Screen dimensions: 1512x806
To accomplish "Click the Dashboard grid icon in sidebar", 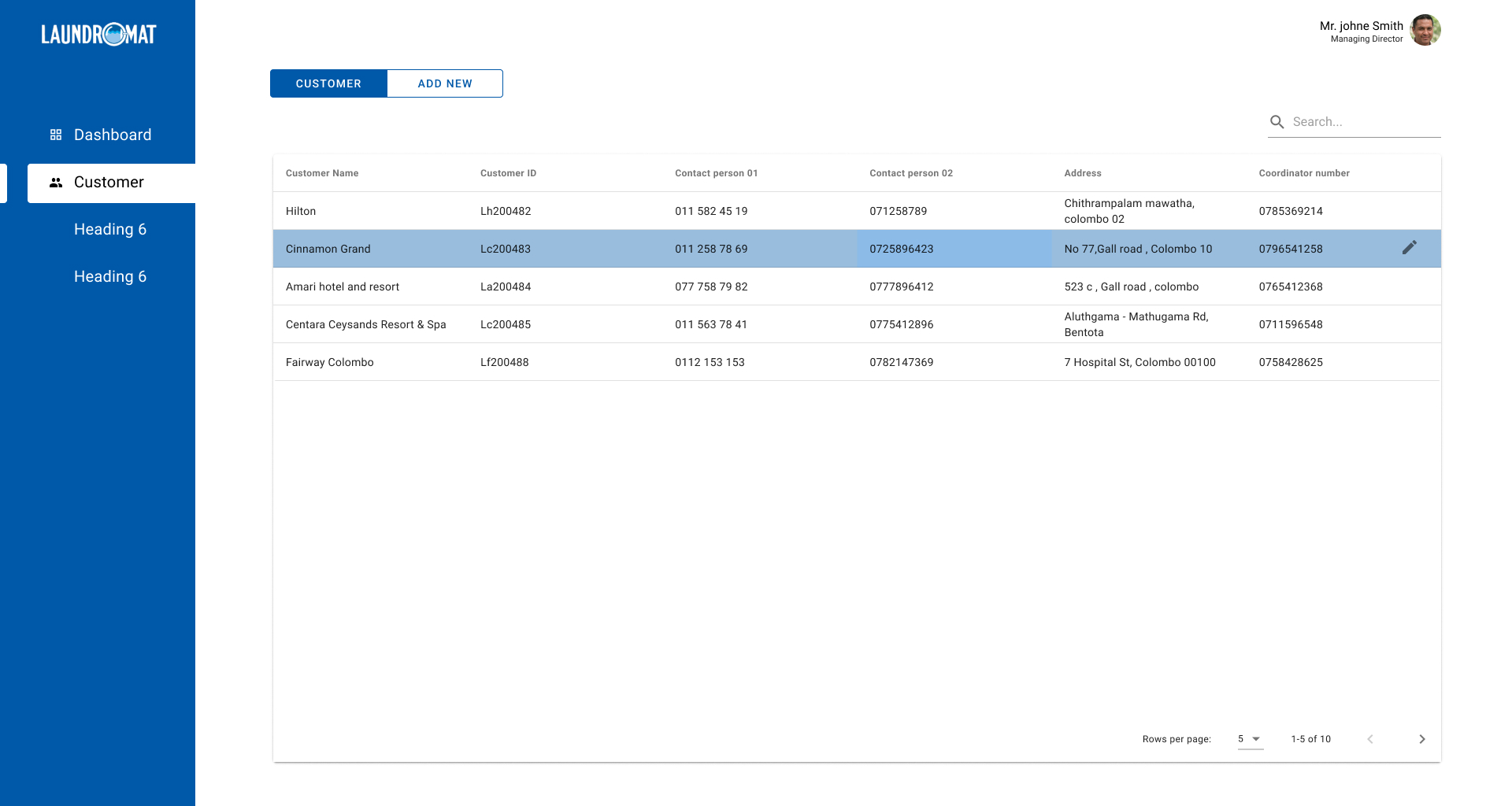I will point(55,135).
